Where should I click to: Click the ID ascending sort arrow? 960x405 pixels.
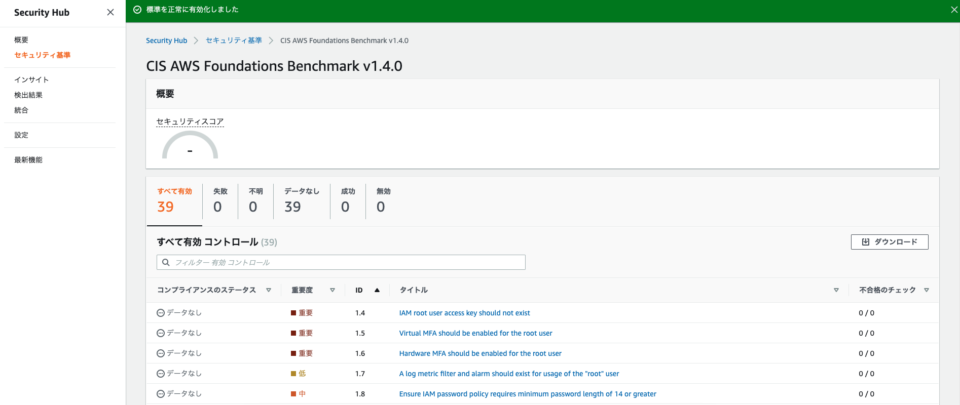(x=377, y=291)
